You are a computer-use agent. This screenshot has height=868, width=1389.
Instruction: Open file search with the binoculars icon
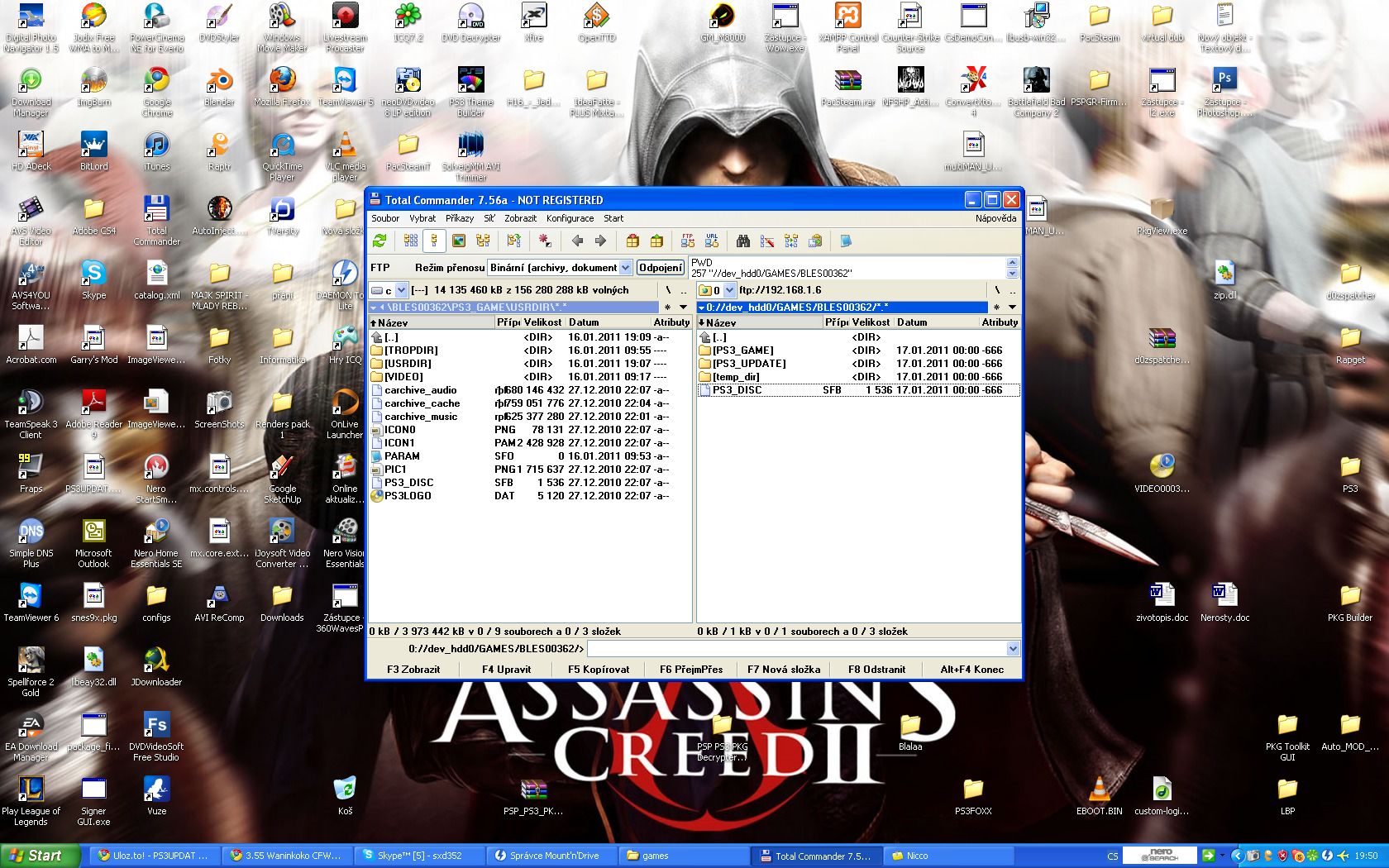click(x=743, y=241)
